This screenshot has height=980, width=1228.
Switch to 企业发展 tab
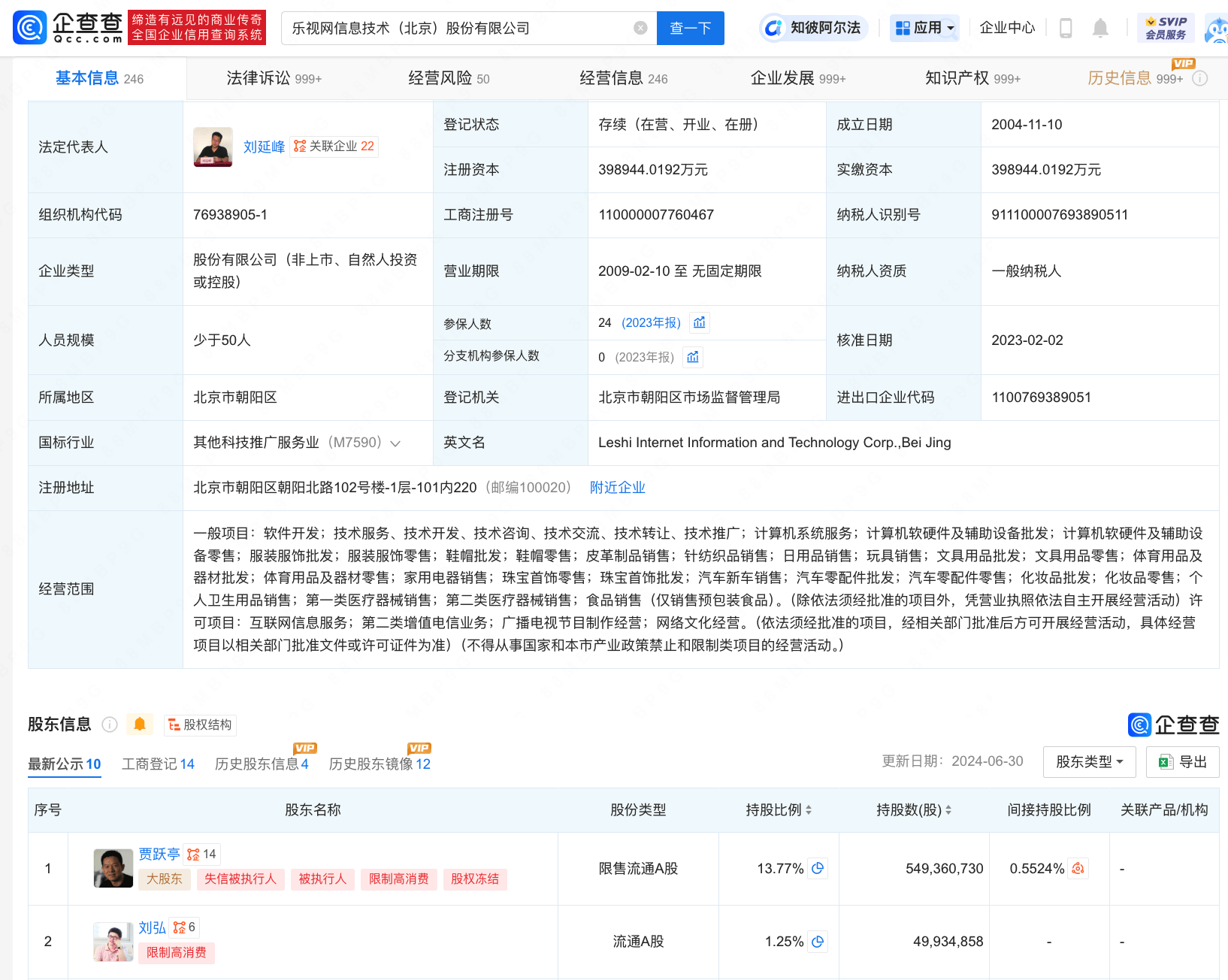798,78
